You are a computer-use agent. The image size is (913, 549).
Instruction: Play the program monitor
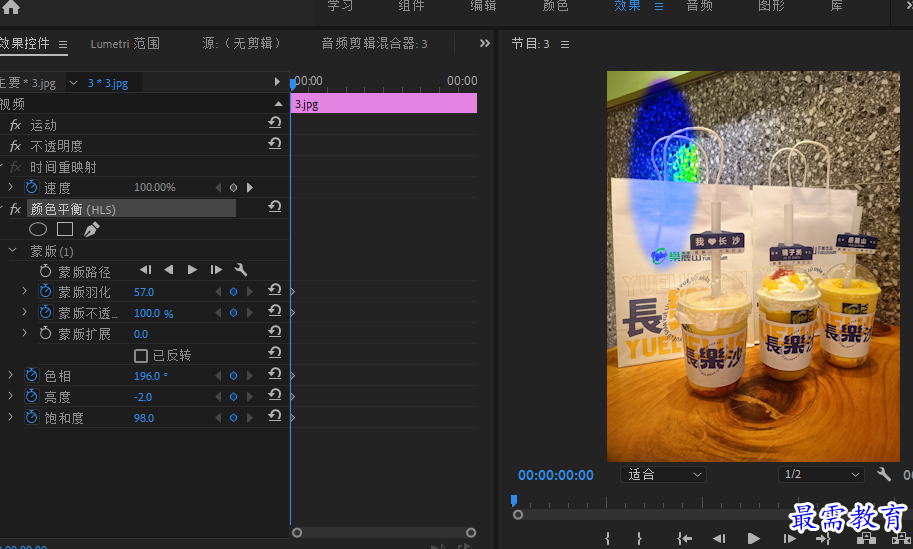click(x=753, y=539)
